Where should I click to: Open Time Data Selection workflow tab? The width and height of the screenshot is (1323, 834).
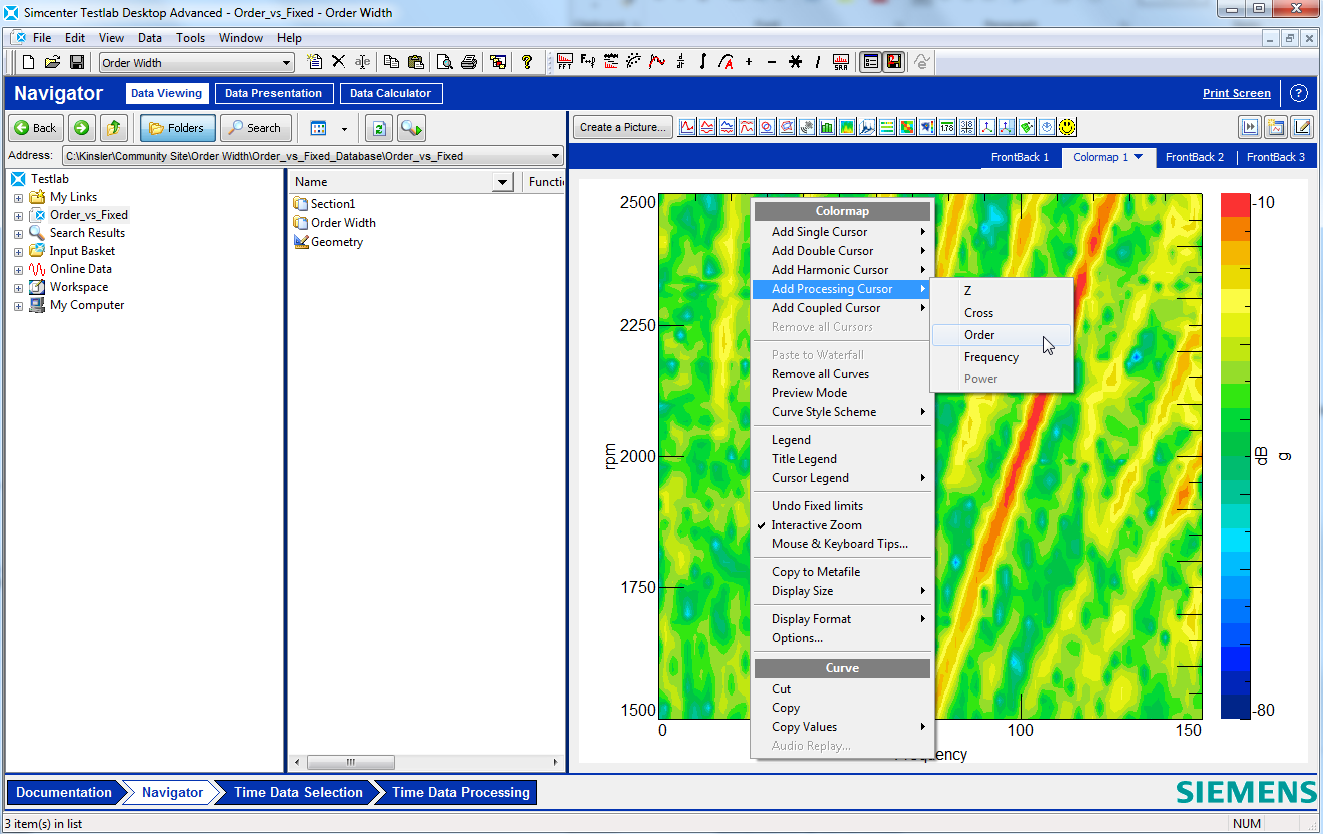click(298, 792)
